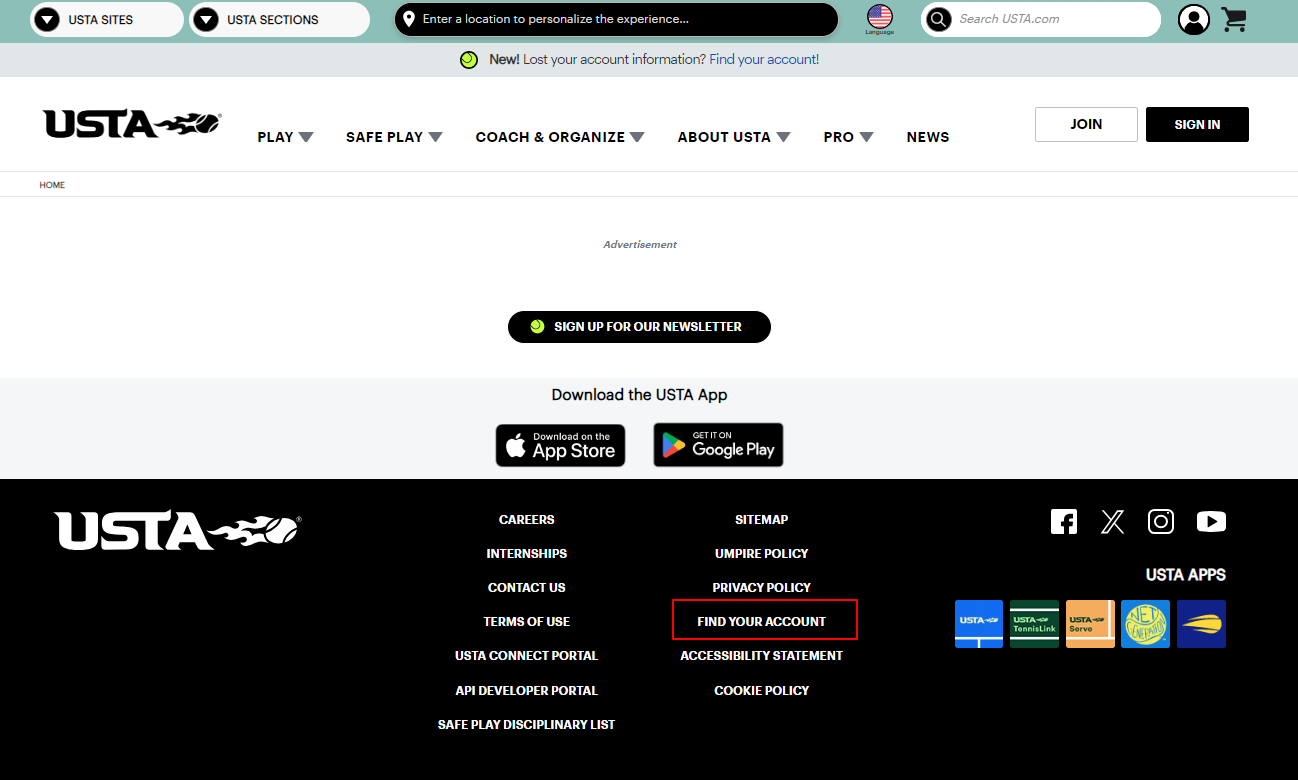Screen dimensions: 1298x780
Task: Select the Language flag icon
Action: (x=879, y=17)
